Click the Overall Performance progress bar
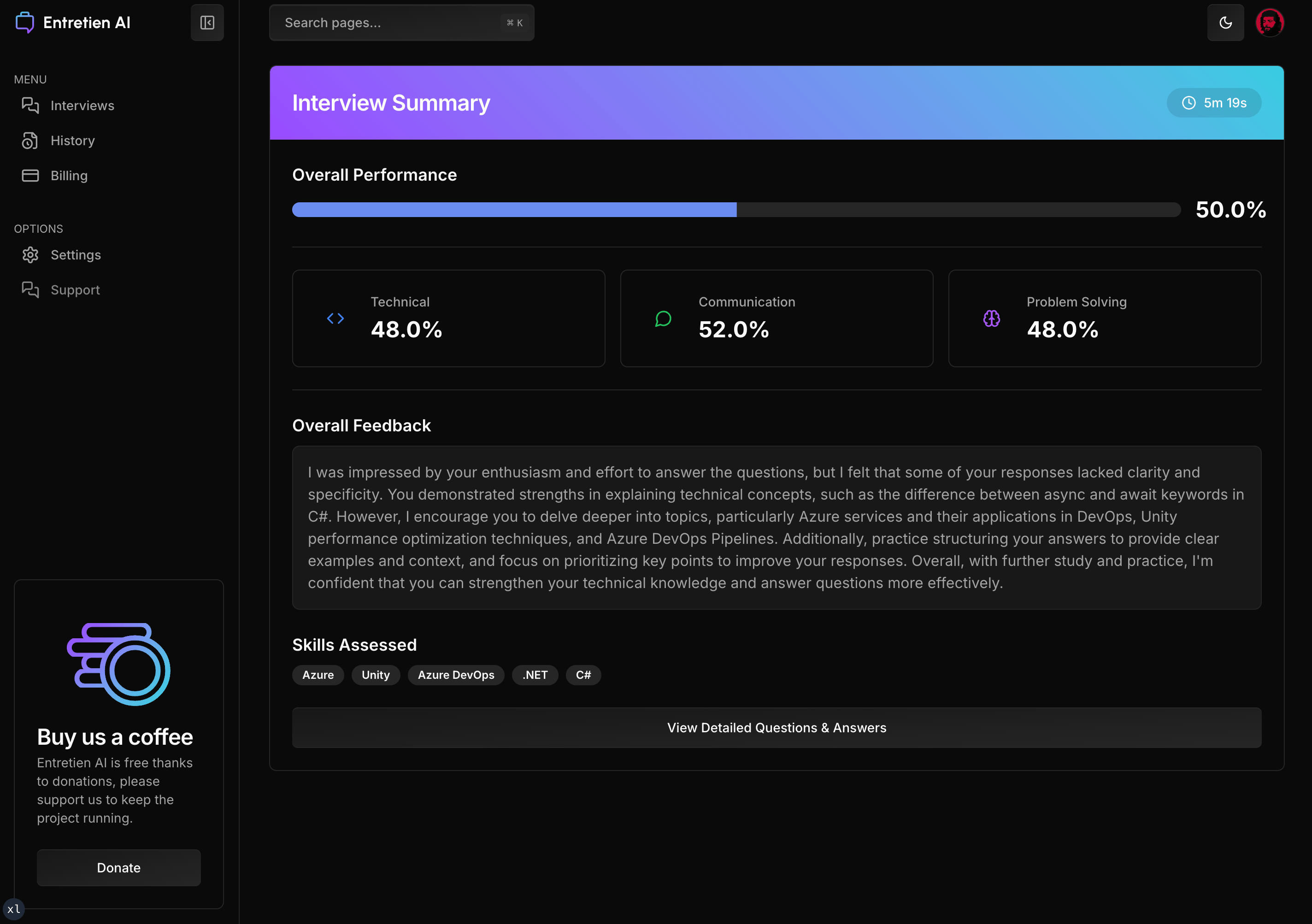Viewport: 1312px width, 924px height. (736, 210)
